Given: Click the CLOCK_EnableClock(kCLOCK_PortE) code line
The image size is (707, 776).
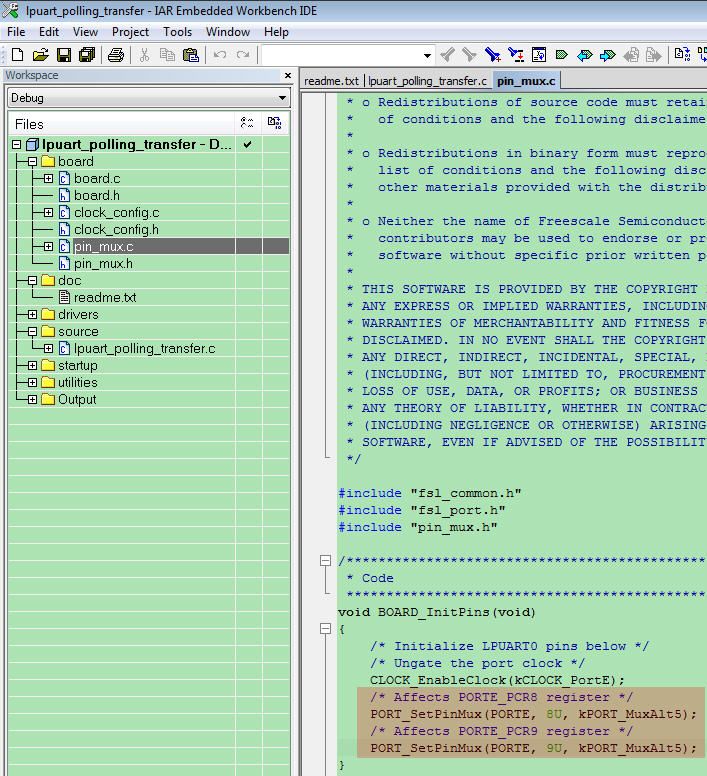Looking at the screenshot, I should click(497, 680).
